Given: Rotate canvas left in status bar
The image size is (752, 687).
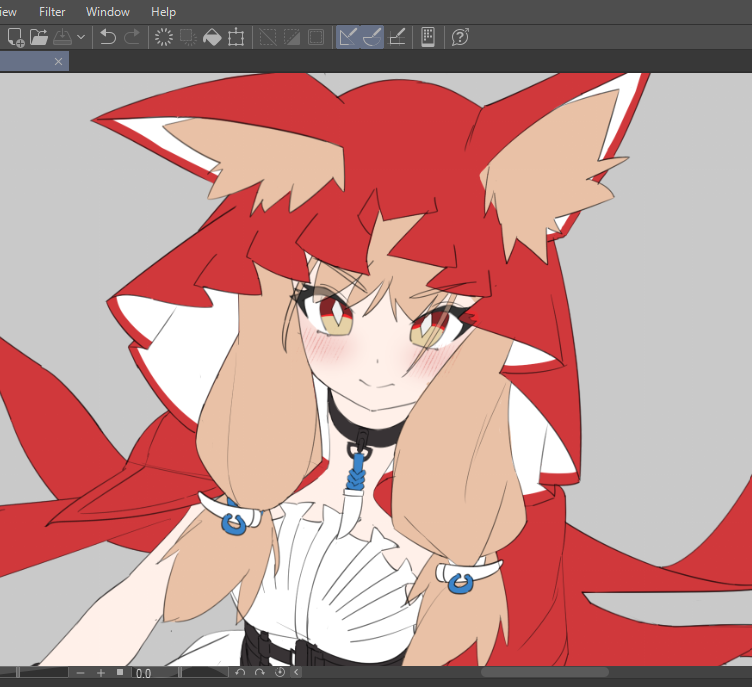Looking at the screenshot, I should click(240, 673).
